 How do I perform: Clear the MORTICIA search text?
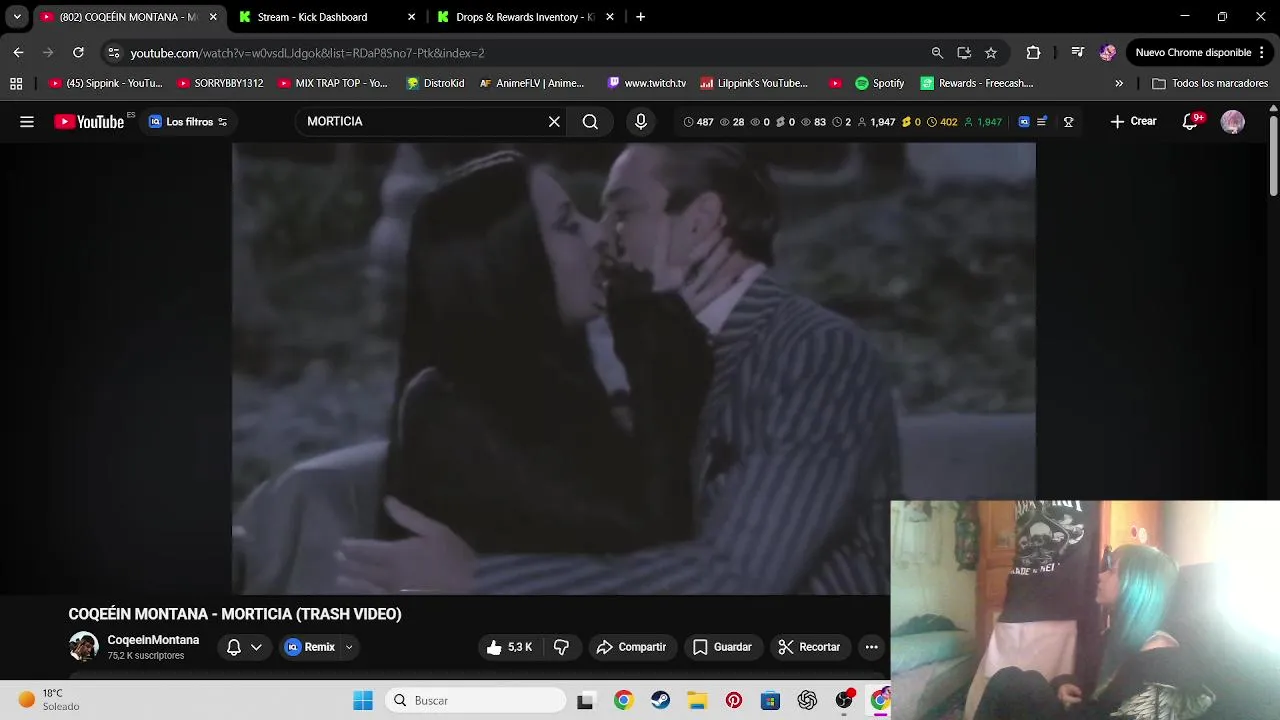(x=554, y=122)
